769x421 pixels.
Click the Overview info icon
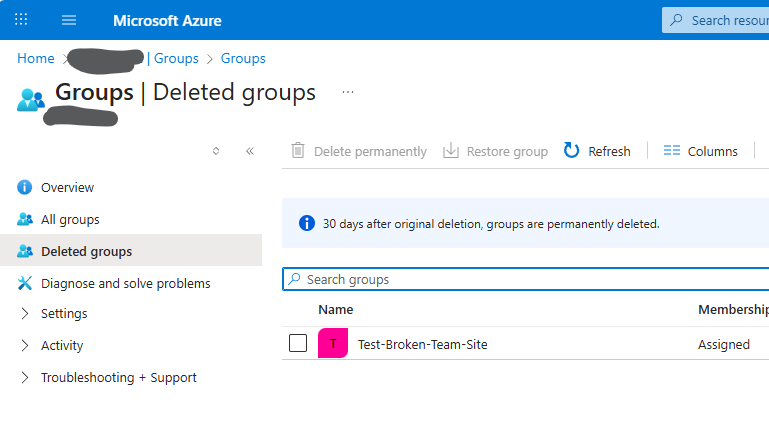[x=25, y=187]
